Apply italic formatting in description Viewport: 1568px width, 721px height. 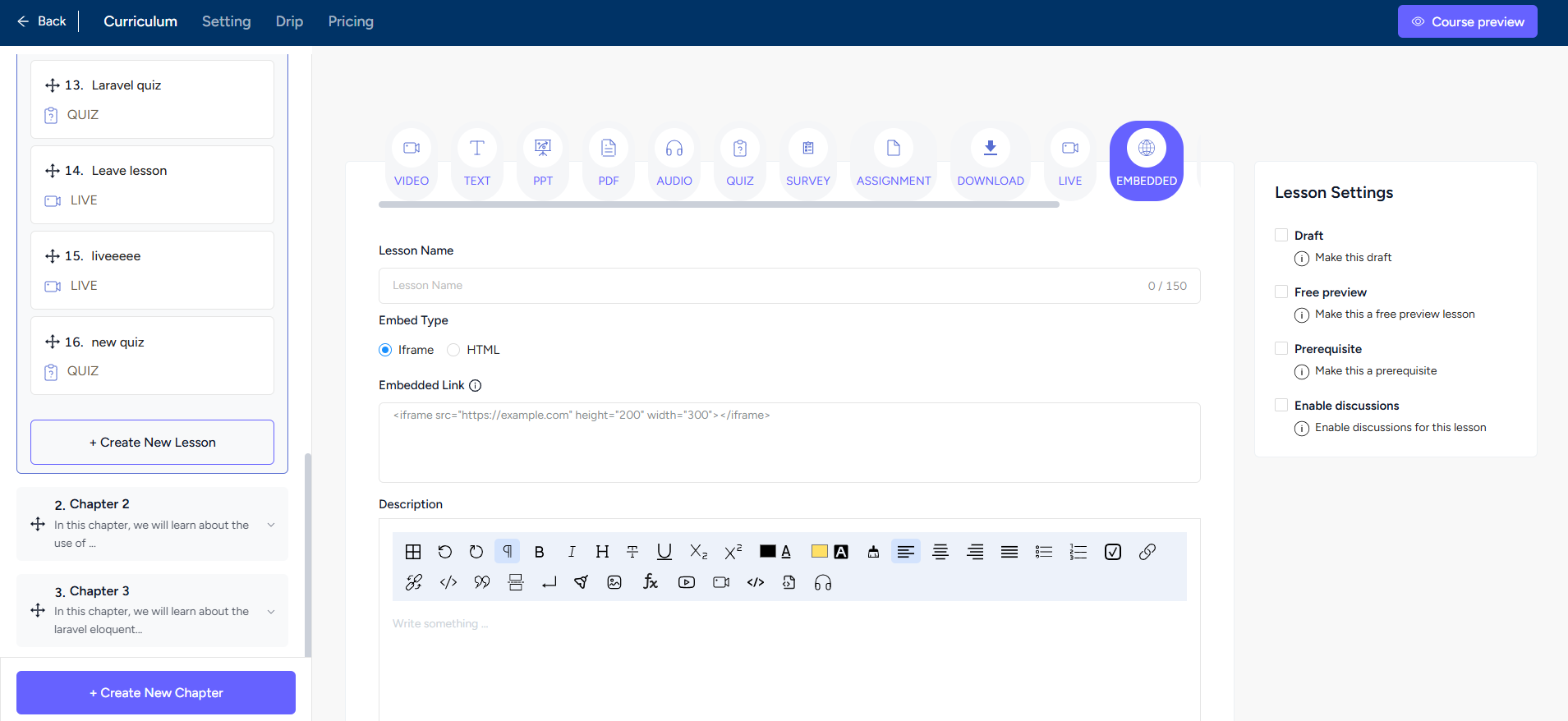(x=571, y=552)
